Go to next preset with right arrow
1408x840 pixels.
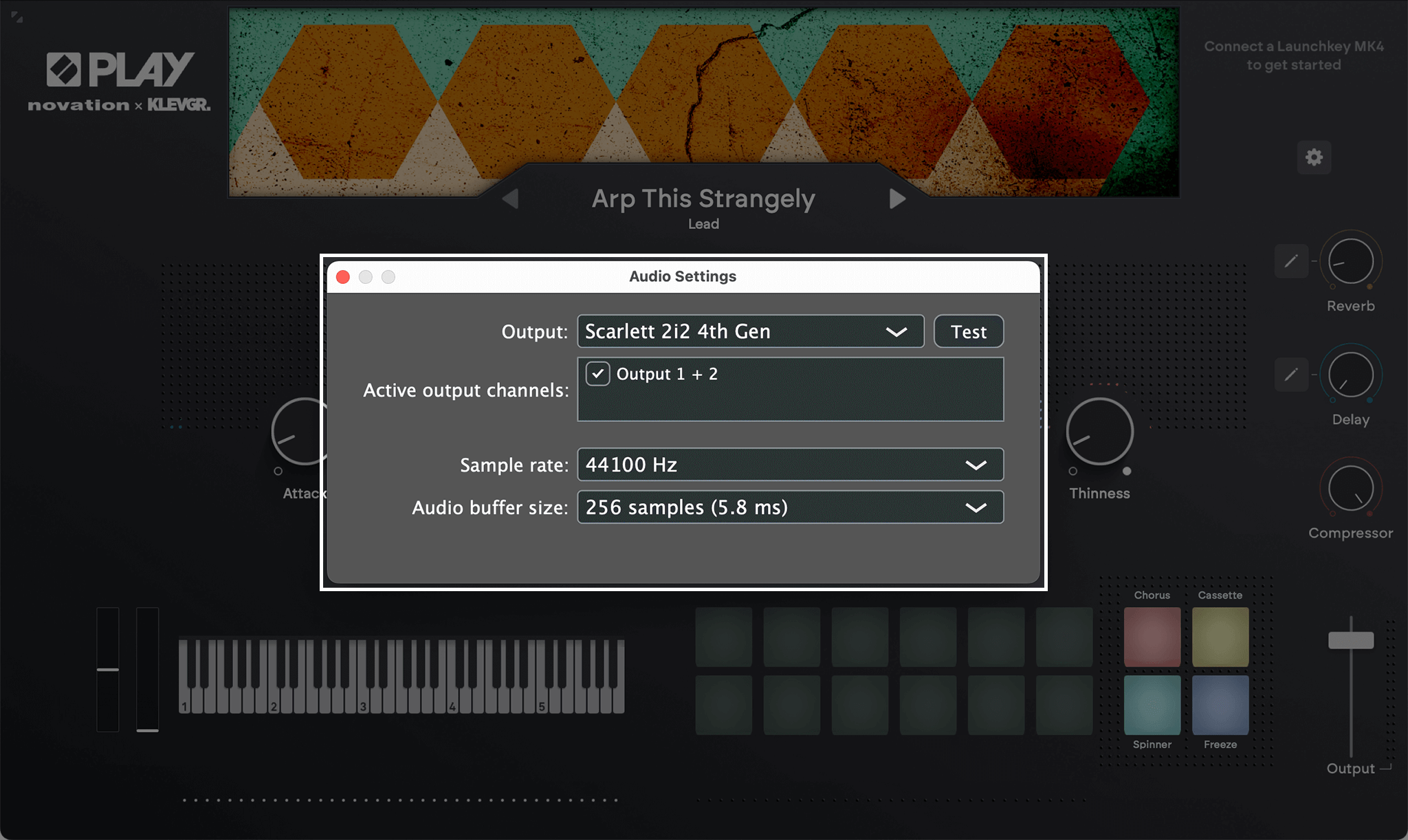pos(897,199)
